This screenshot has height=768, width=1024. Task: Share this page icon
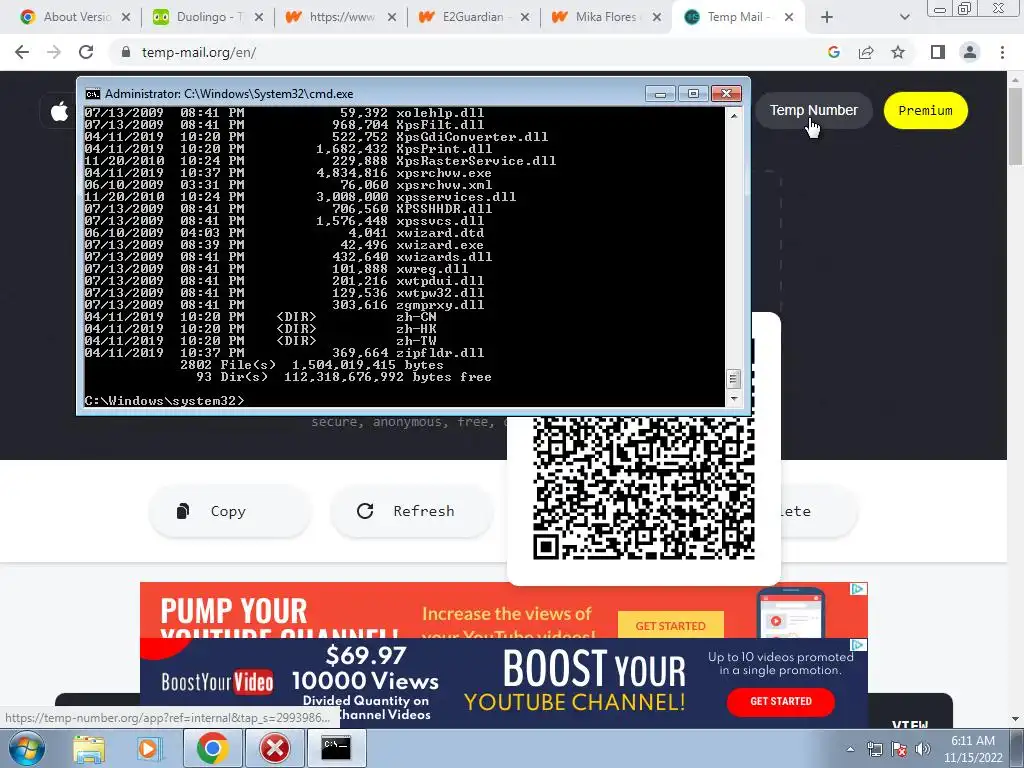point(866,52)
